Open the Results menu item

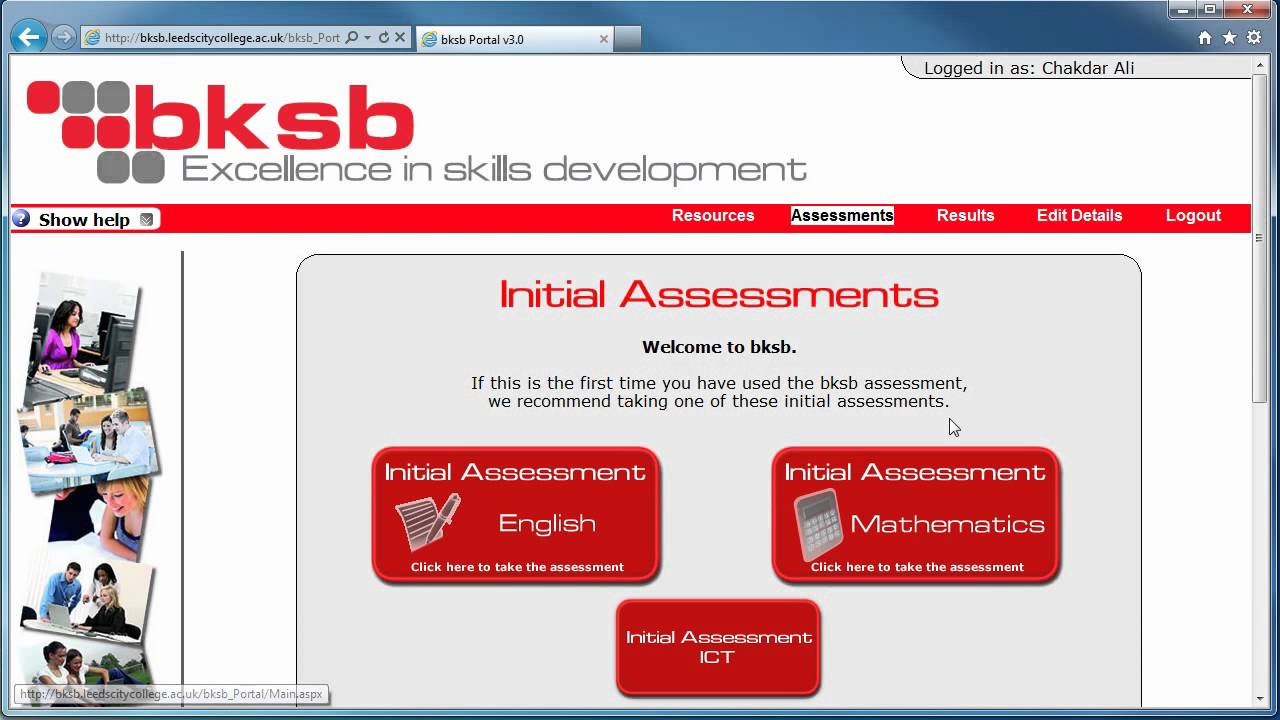[x=965, y=215]
